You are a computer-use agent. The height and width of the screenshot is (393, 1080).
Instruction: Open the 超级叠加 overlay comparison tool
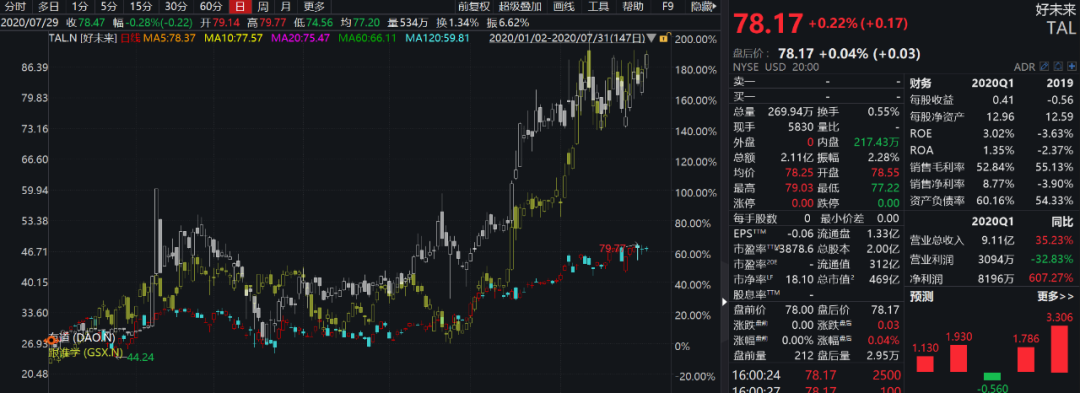pyautogui.click(x=520, y=7)
